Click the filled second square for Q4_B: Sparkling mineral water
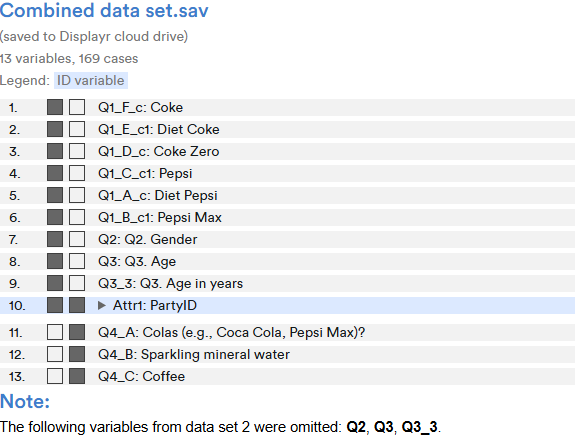Image resolution: width=575 pixels, height=435 pixels. tap(77, 355)
